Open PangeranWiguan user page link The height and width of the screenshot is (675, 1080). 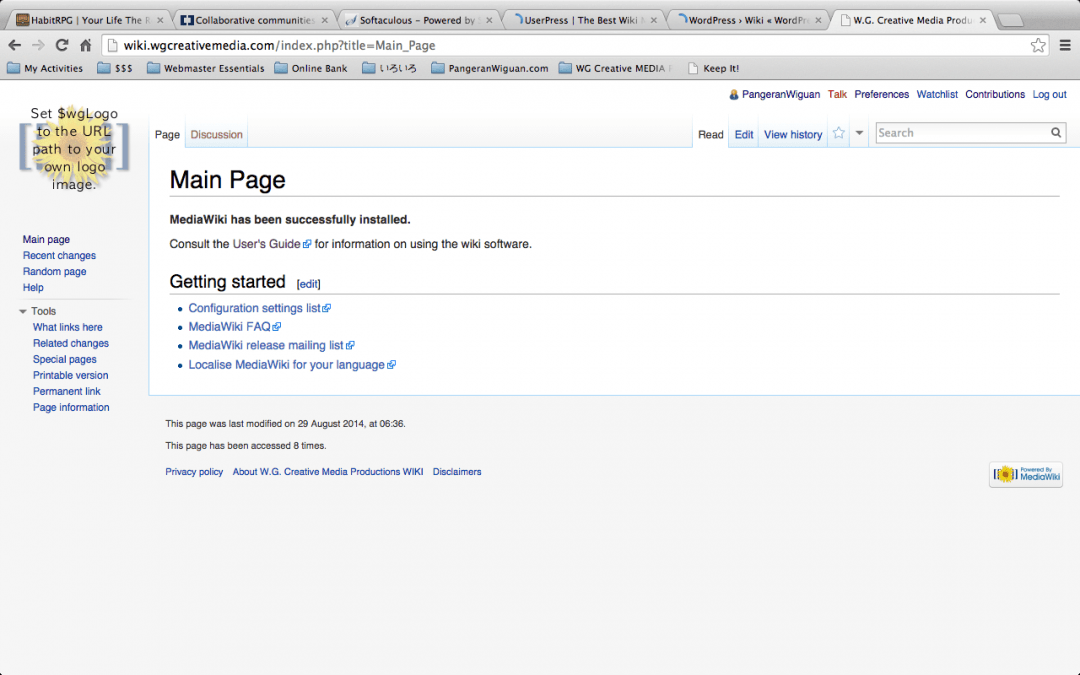pos(780,94)
